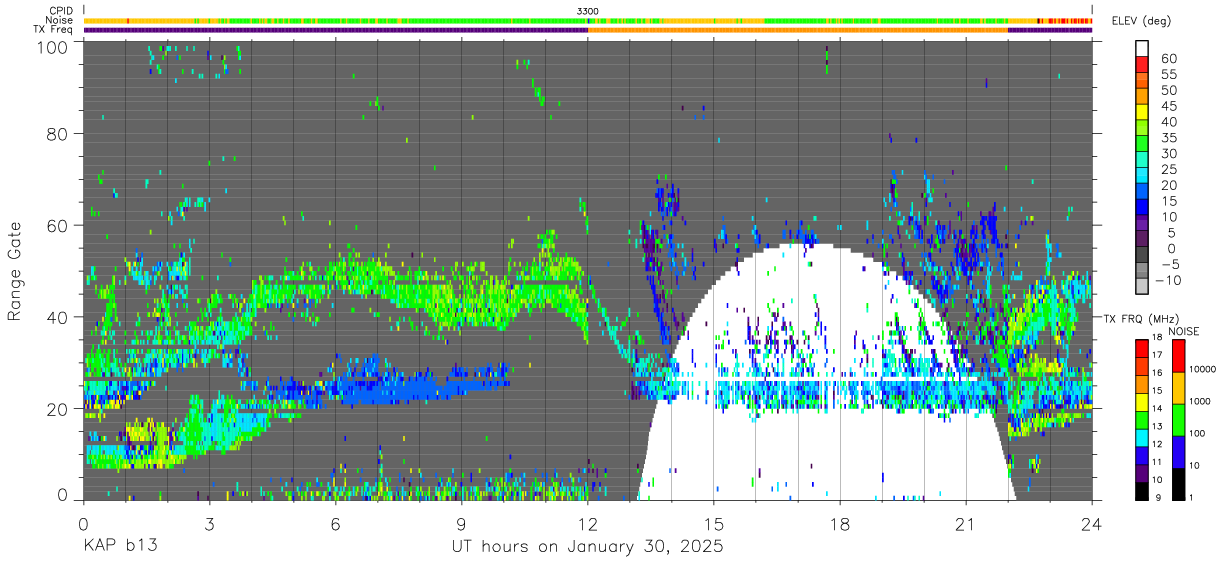Click the red top swatch of TX FRQ colorbar
This screenshot has width=1228, height=567.
(x=1142, y=348)
